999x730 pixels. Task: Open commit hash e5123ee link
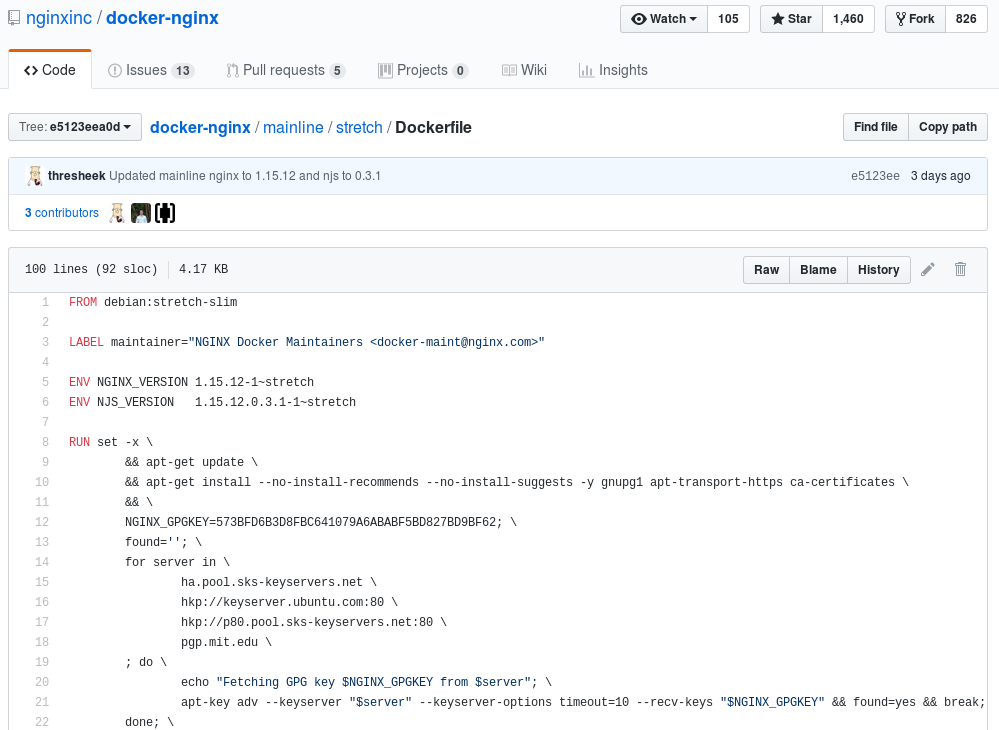click(875, 176)
